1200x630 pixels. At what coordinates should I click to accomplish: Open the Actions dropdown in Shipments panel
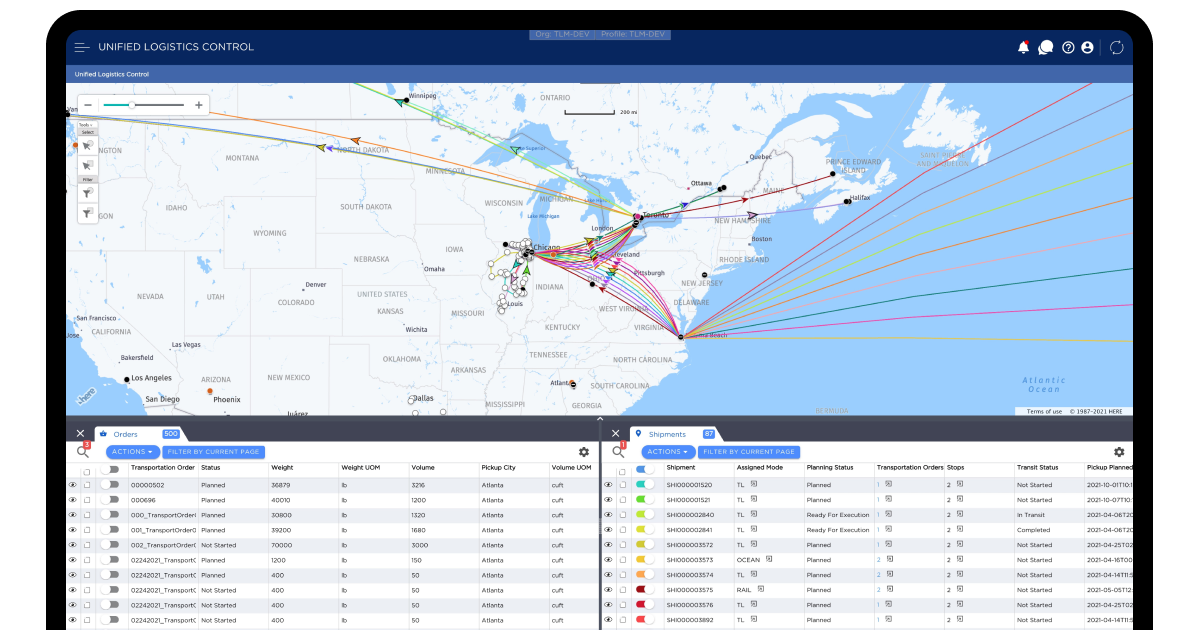point(668,452)
